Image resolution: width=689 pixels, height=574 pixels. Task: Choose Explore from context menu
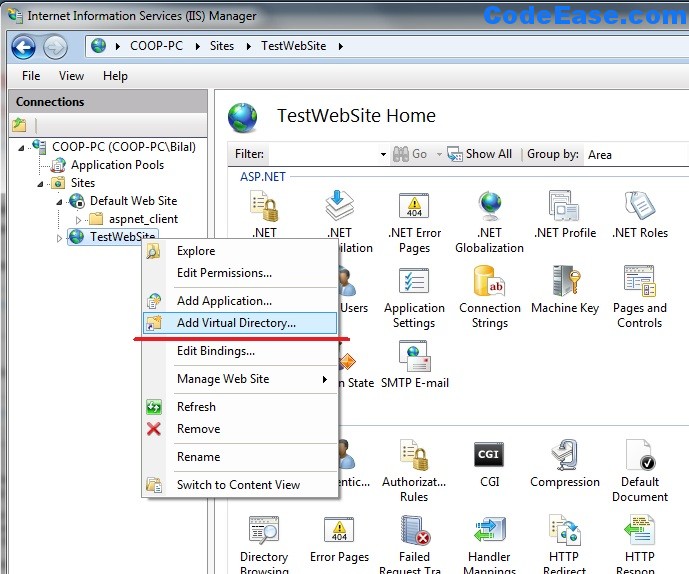[x=240, y=251]
